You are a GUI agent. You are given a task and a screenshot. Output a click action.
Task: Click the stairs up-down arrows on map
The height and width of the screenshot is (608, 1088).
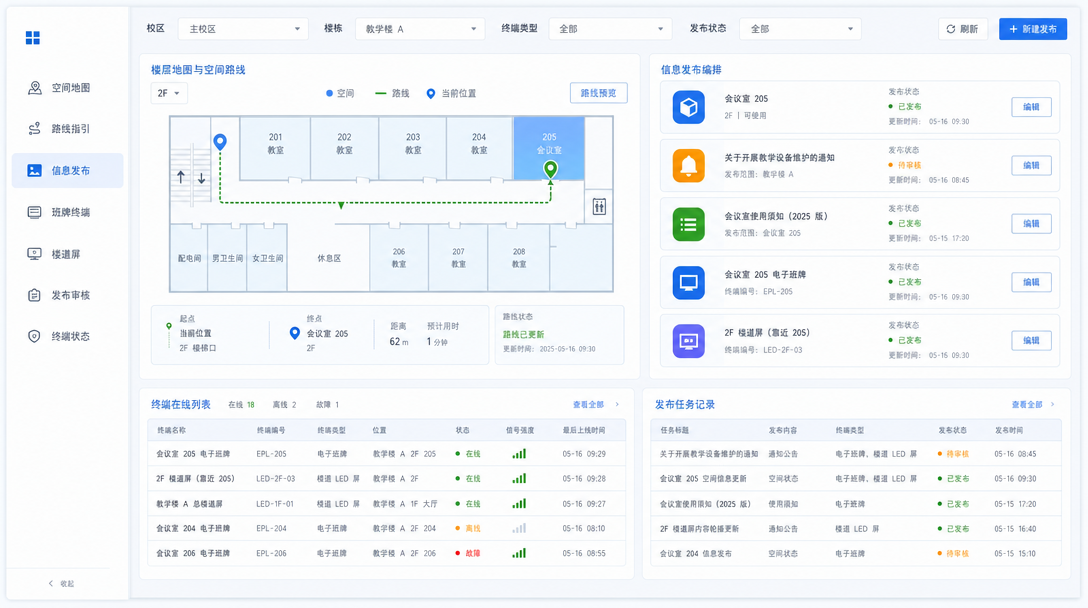pyautogui.click(x=191, y=178)
